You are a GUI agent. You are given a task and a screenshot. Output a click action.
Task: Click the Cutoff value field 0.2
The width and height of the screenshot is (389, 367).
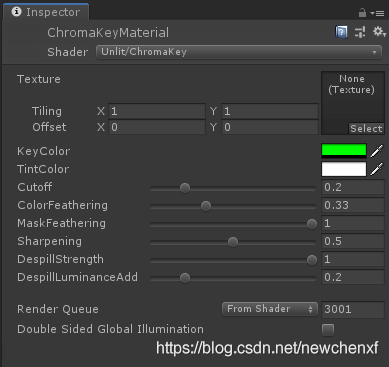coord(353,187)
